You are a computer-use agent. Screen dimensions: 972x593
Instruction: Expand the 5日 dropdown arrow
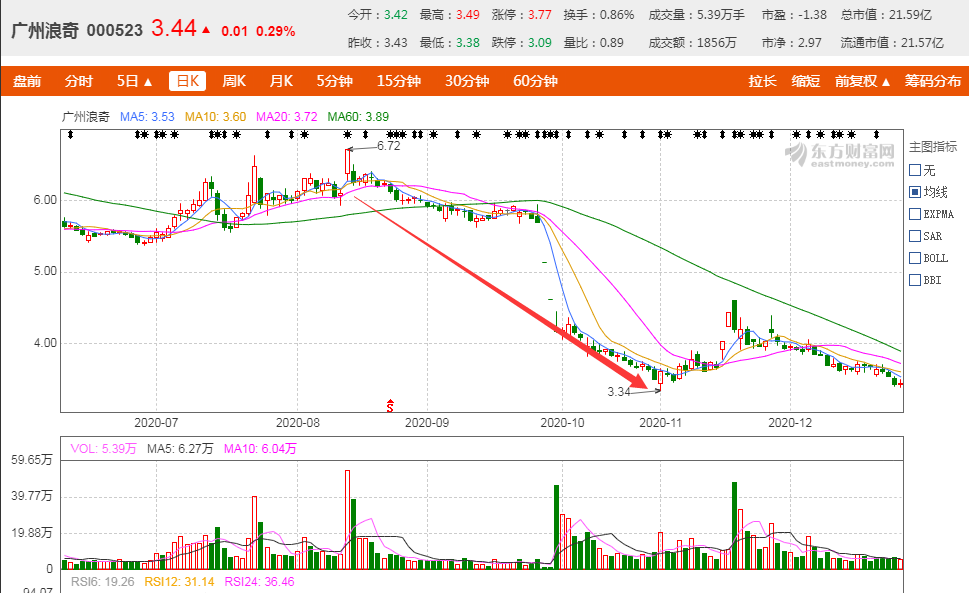coord(148,82)
